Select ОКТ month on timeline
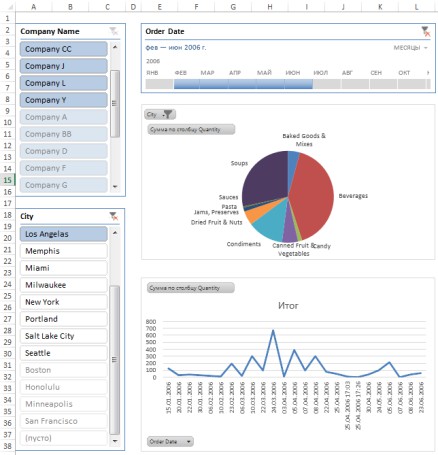 pos(412,84)
